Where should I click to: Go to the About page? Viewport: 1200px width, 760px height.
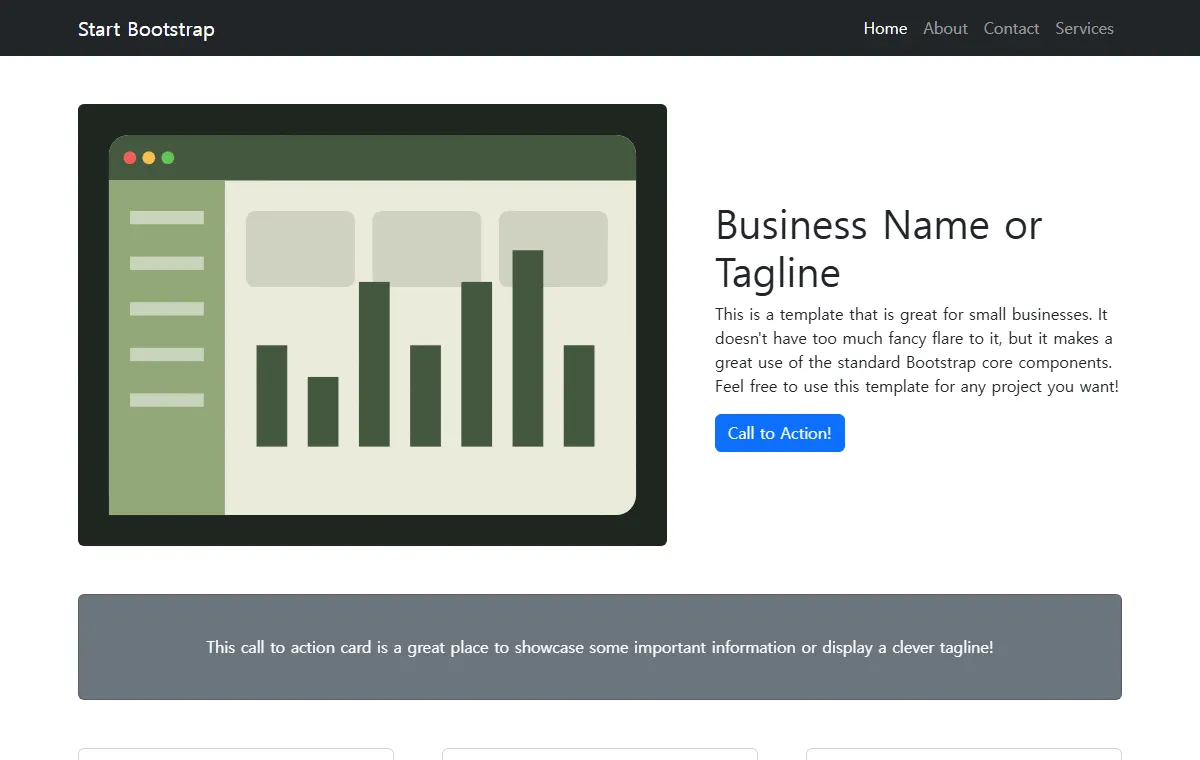click(945, 28)
